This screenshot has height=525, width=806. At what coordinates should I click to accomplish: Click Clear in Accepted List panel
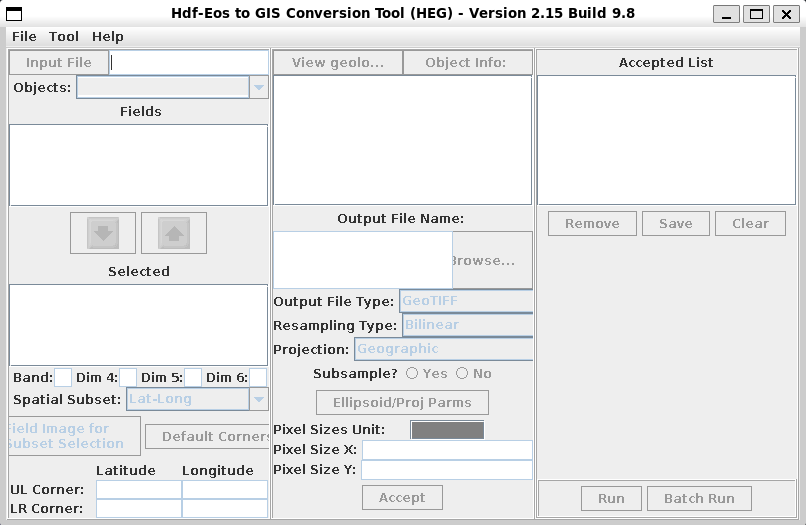point(750,224)
